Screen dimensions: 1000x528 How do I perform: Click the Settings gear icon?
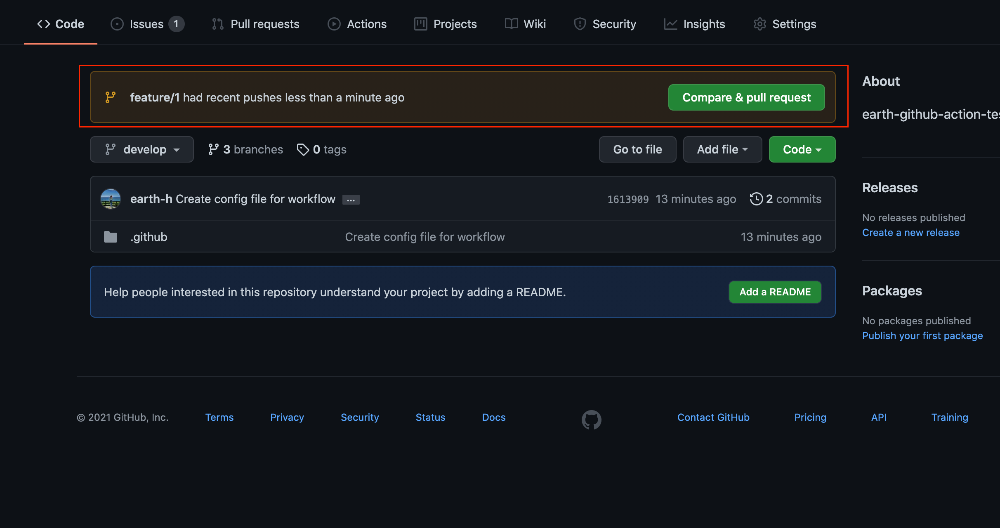click(x=760, y=24)
